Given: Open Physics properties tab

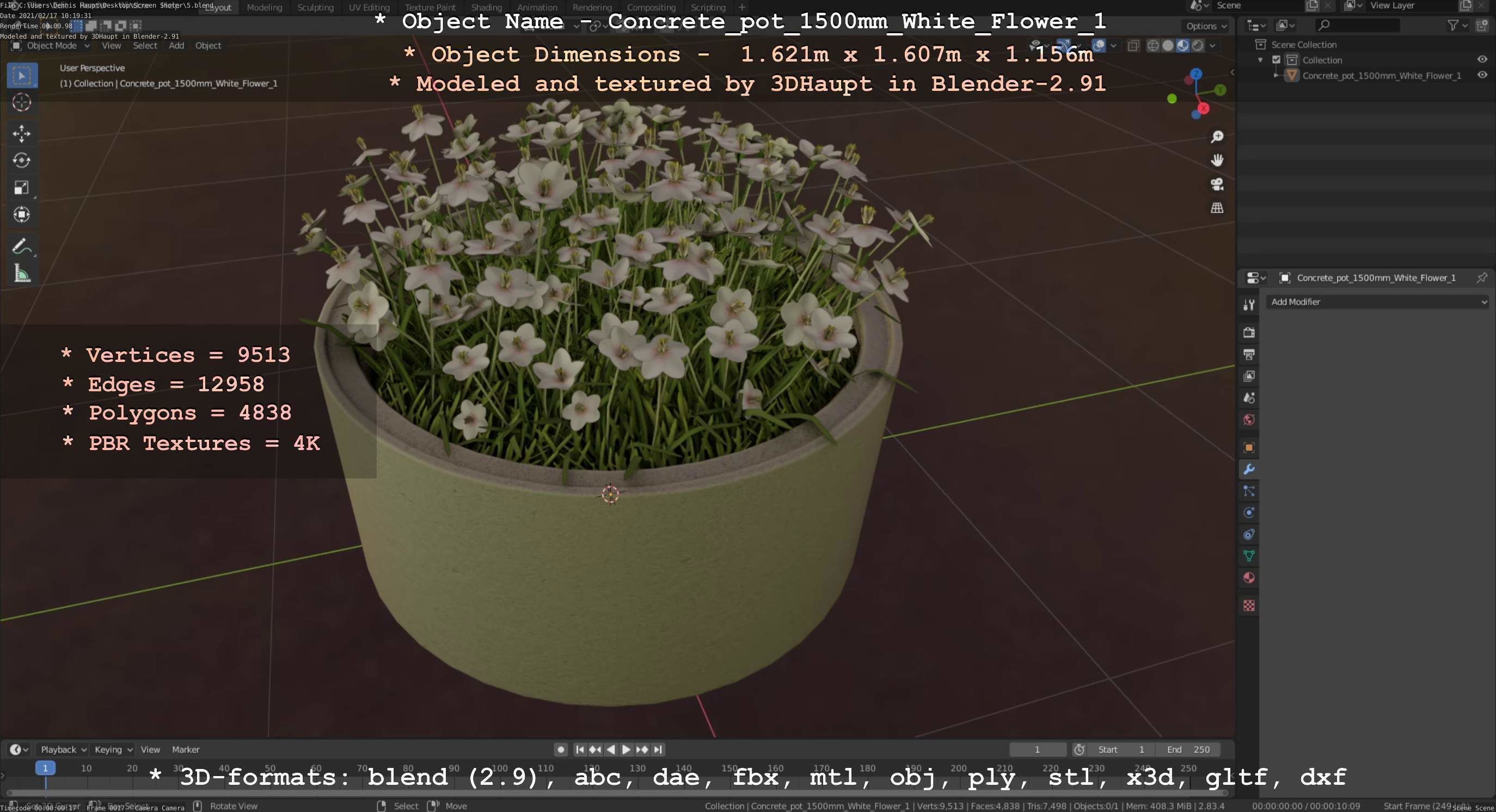Looking at the screenshot, I should [x=1249, y=513].
